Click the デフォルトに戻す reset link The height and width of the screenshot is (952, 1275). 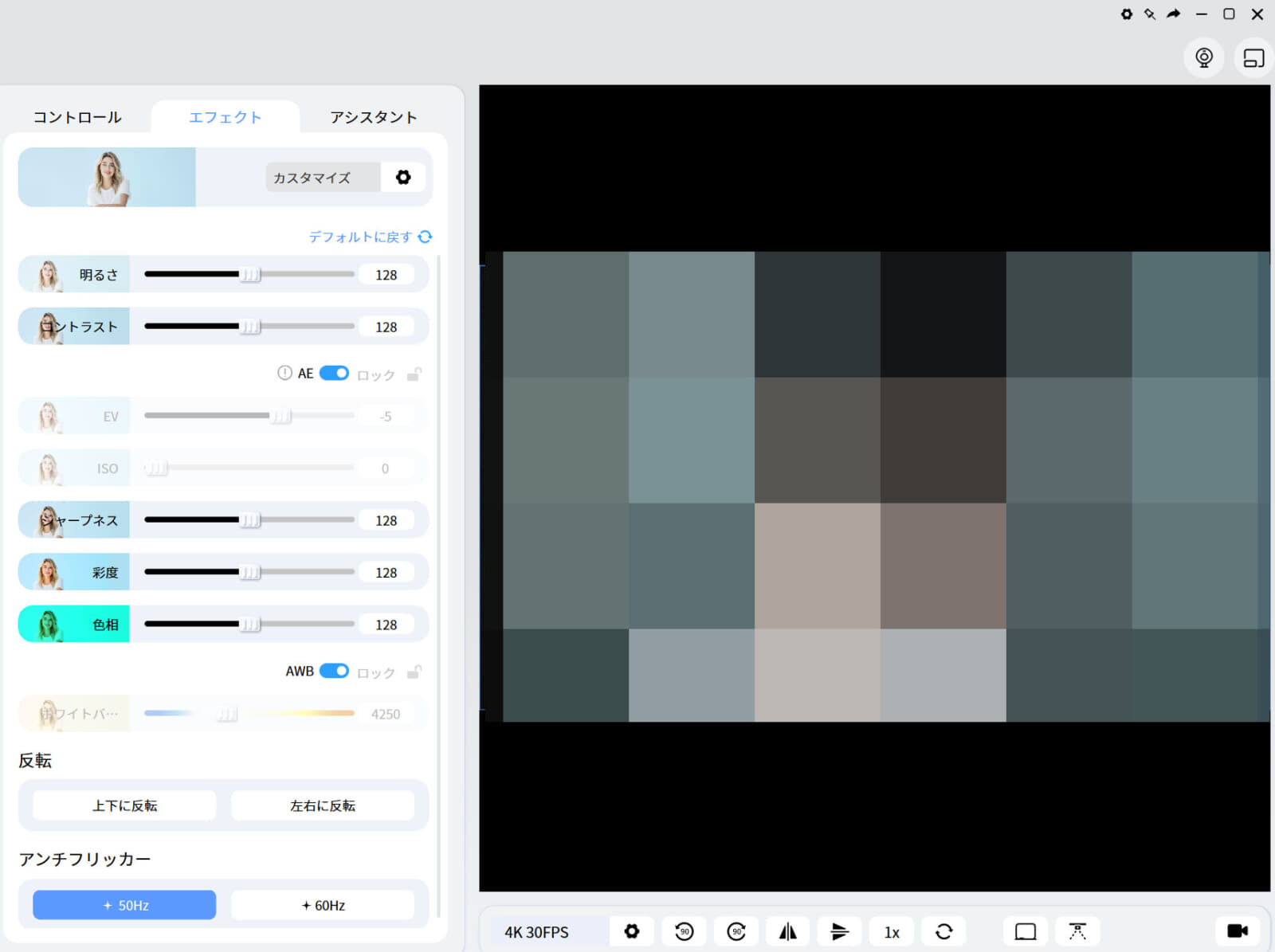pos(369,237)
